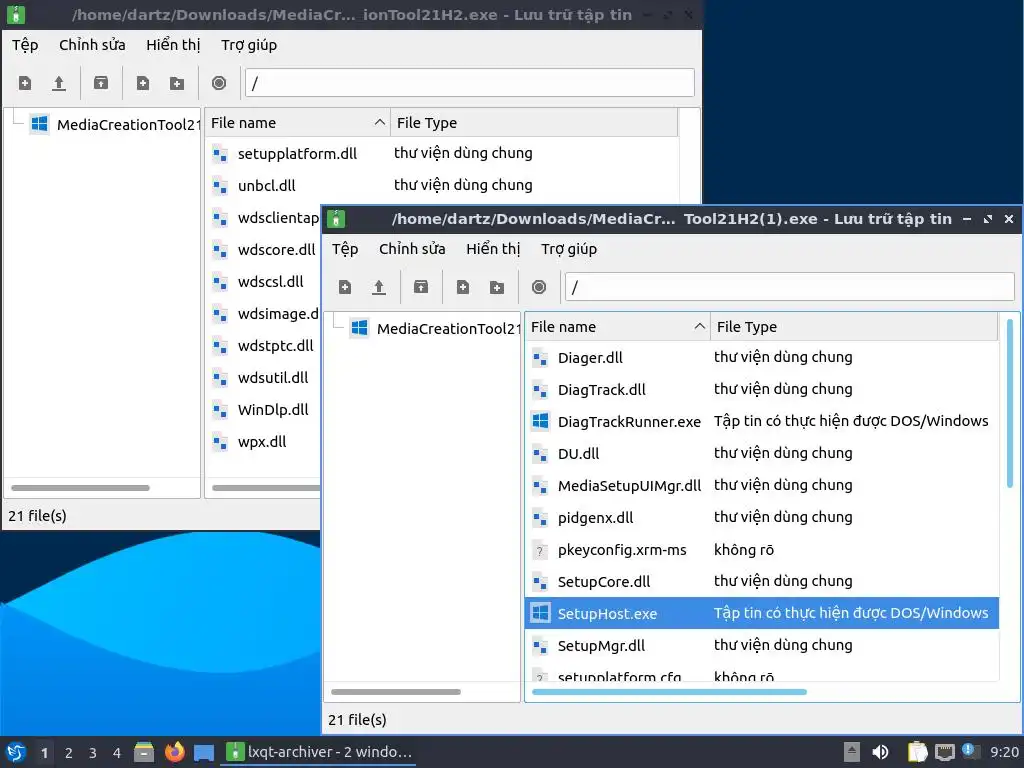
Task: Click the Diager.dll library icon
Action: click(x=540, y=358)
